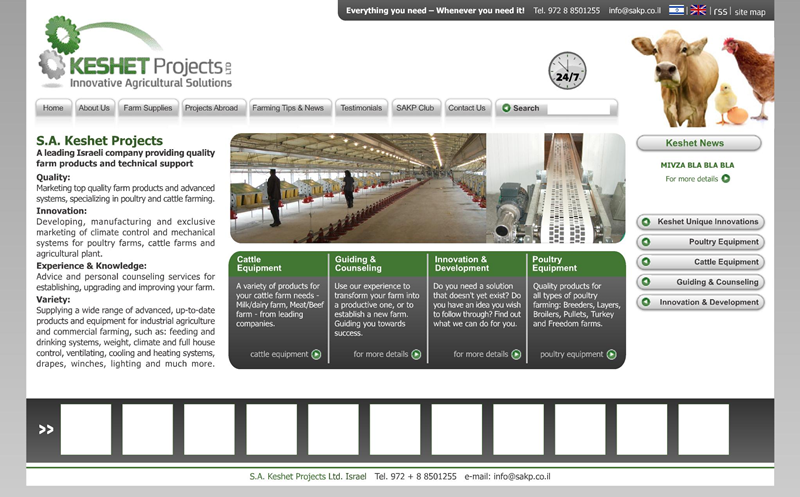Open the SAKP Club menu item
The width and height of the screenshot is (800, 497).
click(x=415, y=108)
